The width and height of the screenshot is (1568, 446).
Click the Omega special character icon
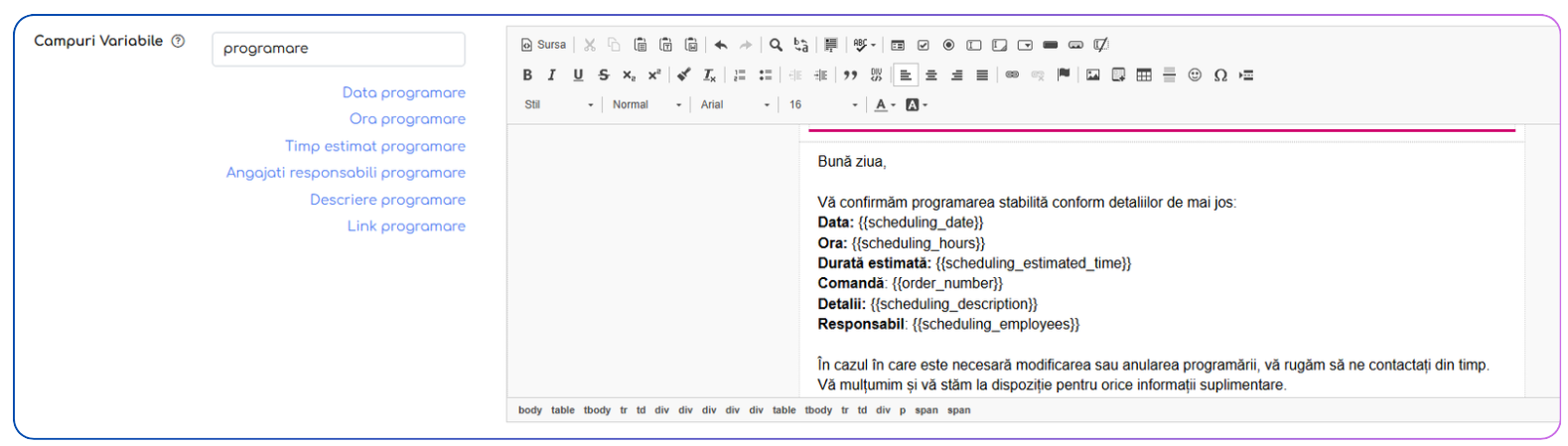[x=1220, y=74]
